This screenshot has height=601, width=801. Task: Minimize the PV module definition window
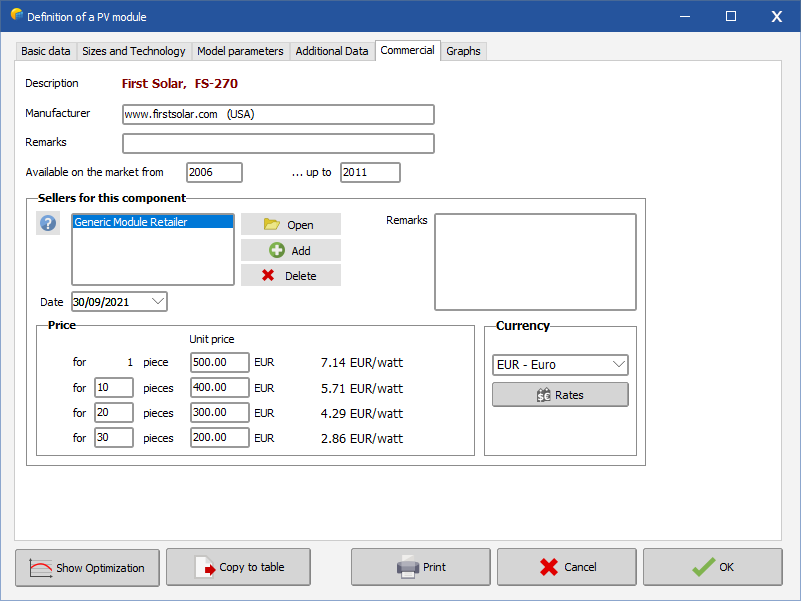coord(685,16)
